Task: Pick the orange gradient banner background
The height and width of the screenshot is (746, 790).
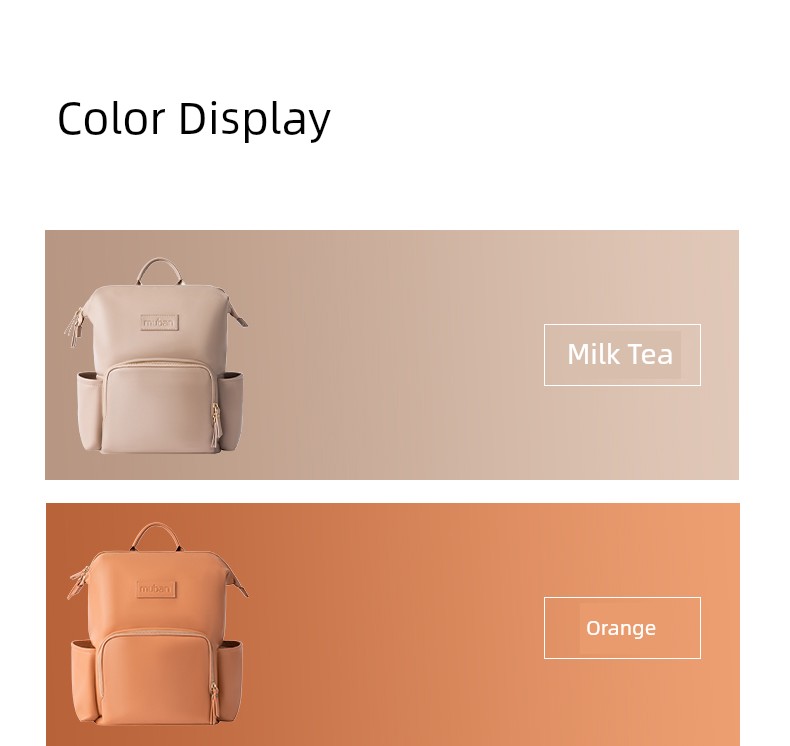Action: [x=393, y=624]
